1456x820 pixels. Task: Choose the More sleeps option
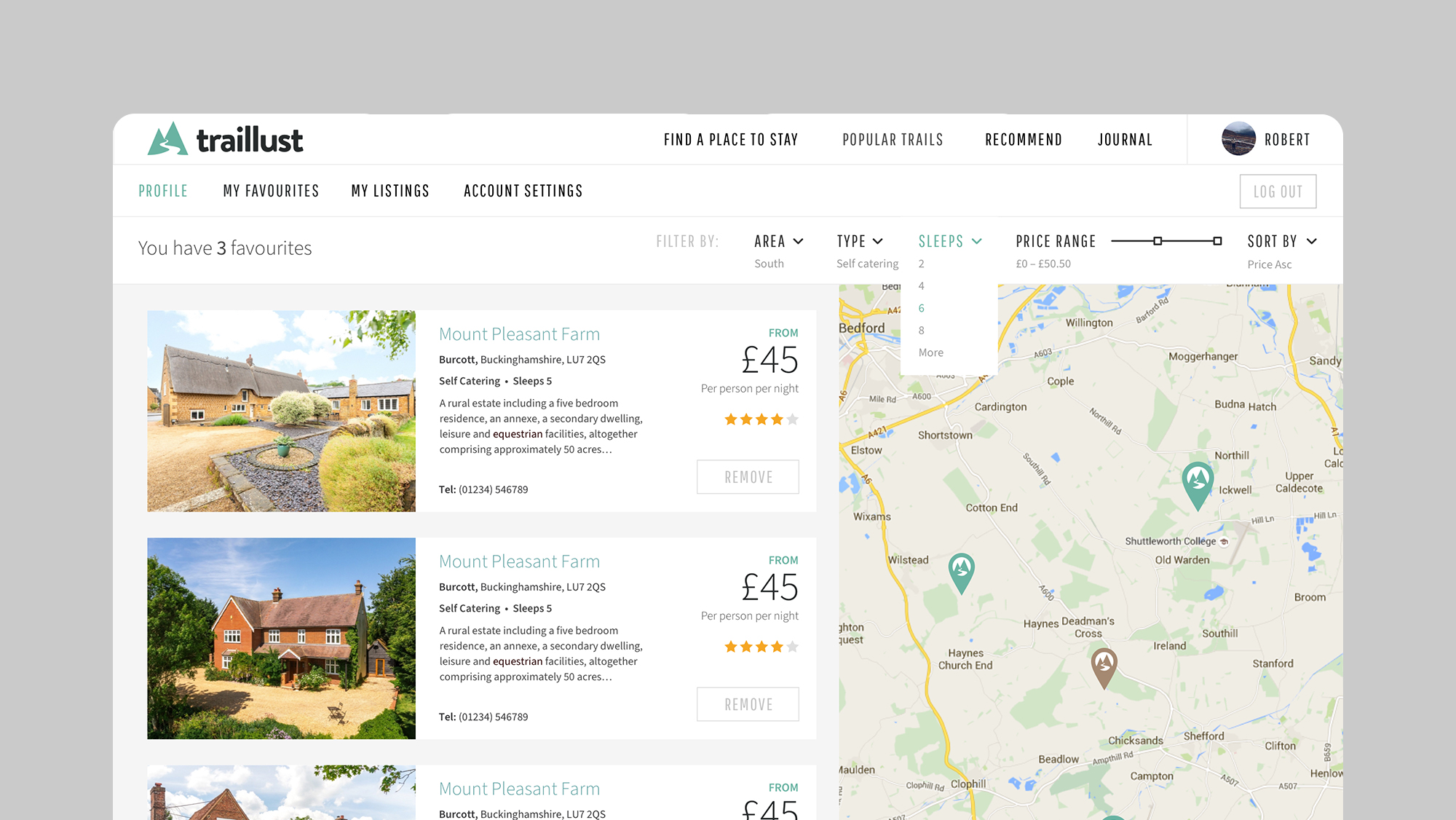[930, 352]
